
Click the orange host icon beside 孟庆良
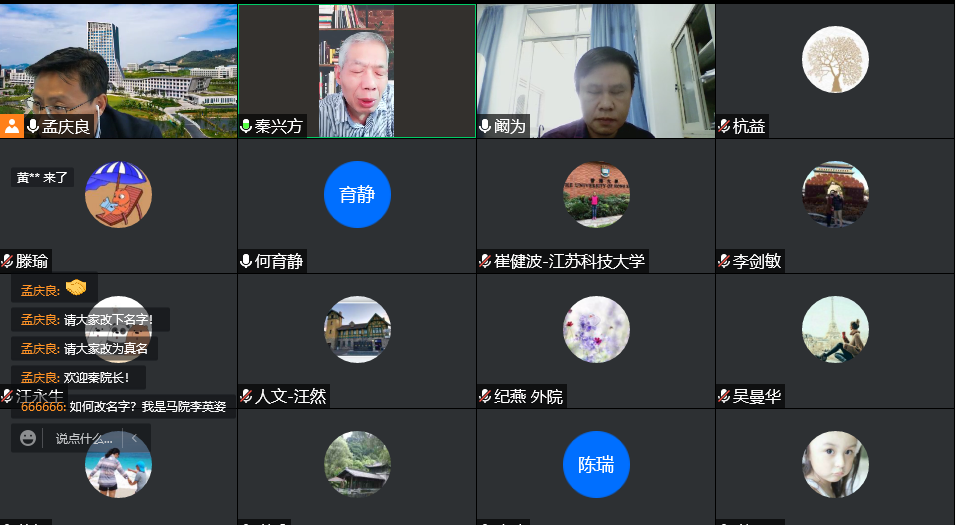pos(12,126)
